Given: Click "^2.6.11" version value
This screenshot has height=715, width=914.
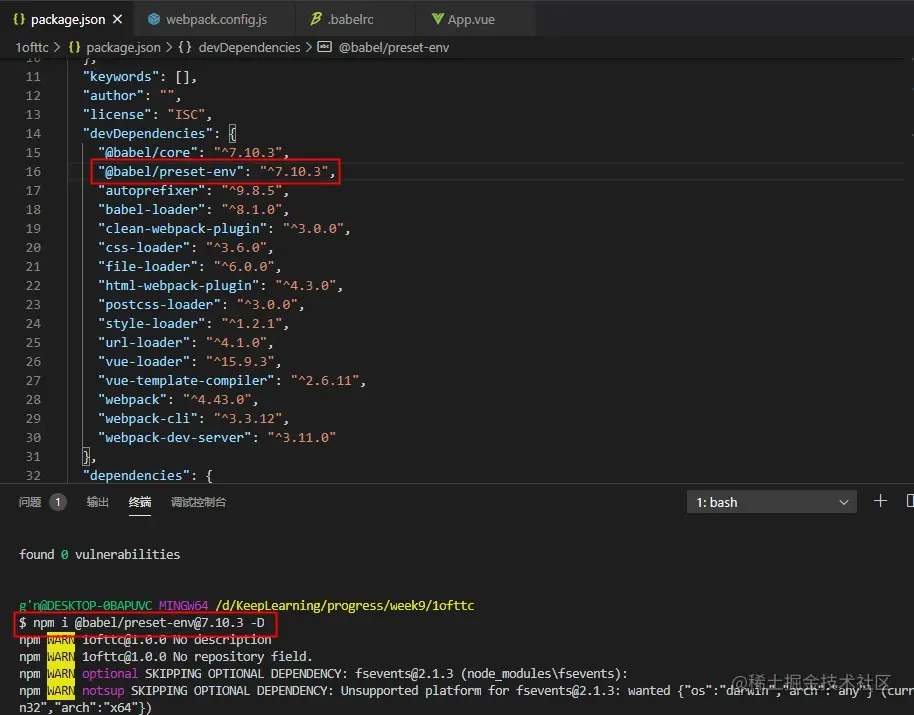Looking at the screenshot, I should [x=325, y=381].
